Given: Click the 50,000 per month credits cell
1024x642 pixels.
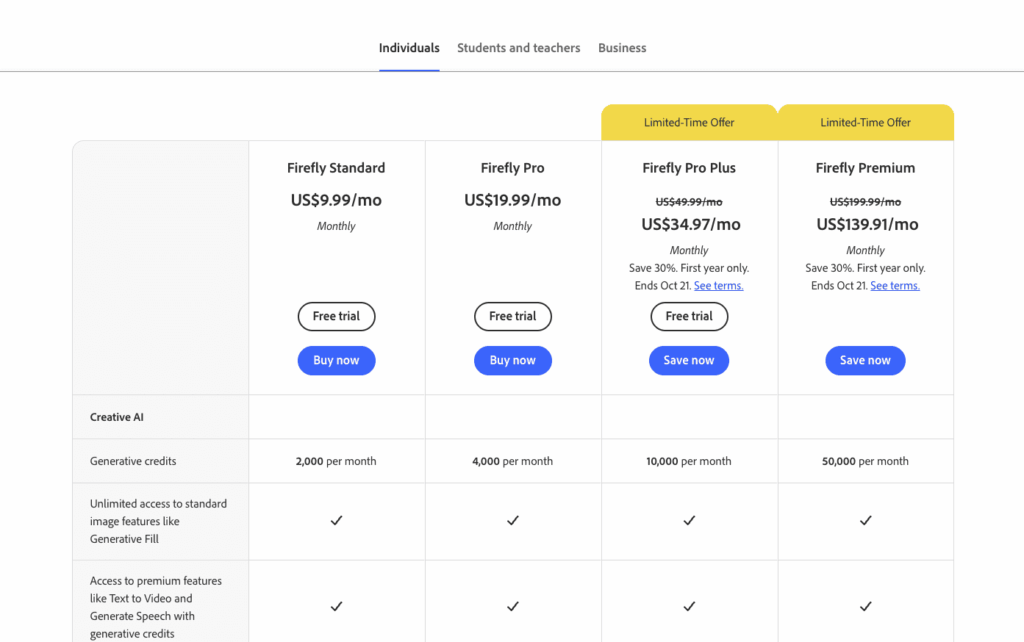Looking at the screenshot, I should (865, 461).
